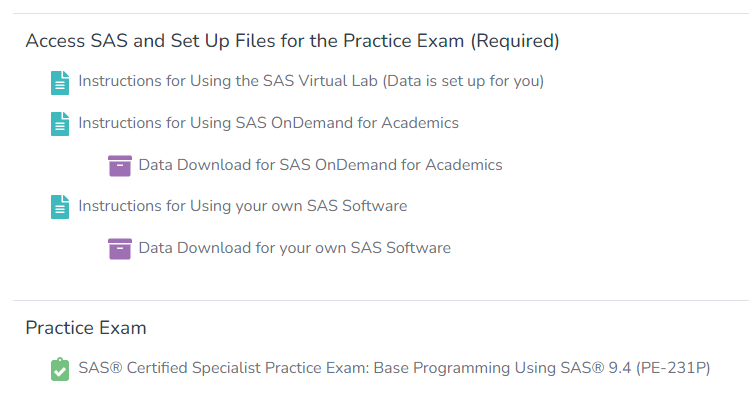Click the '(Required)' label in the section heading
The height and width of the screenshot is (401, 749).
514,41
